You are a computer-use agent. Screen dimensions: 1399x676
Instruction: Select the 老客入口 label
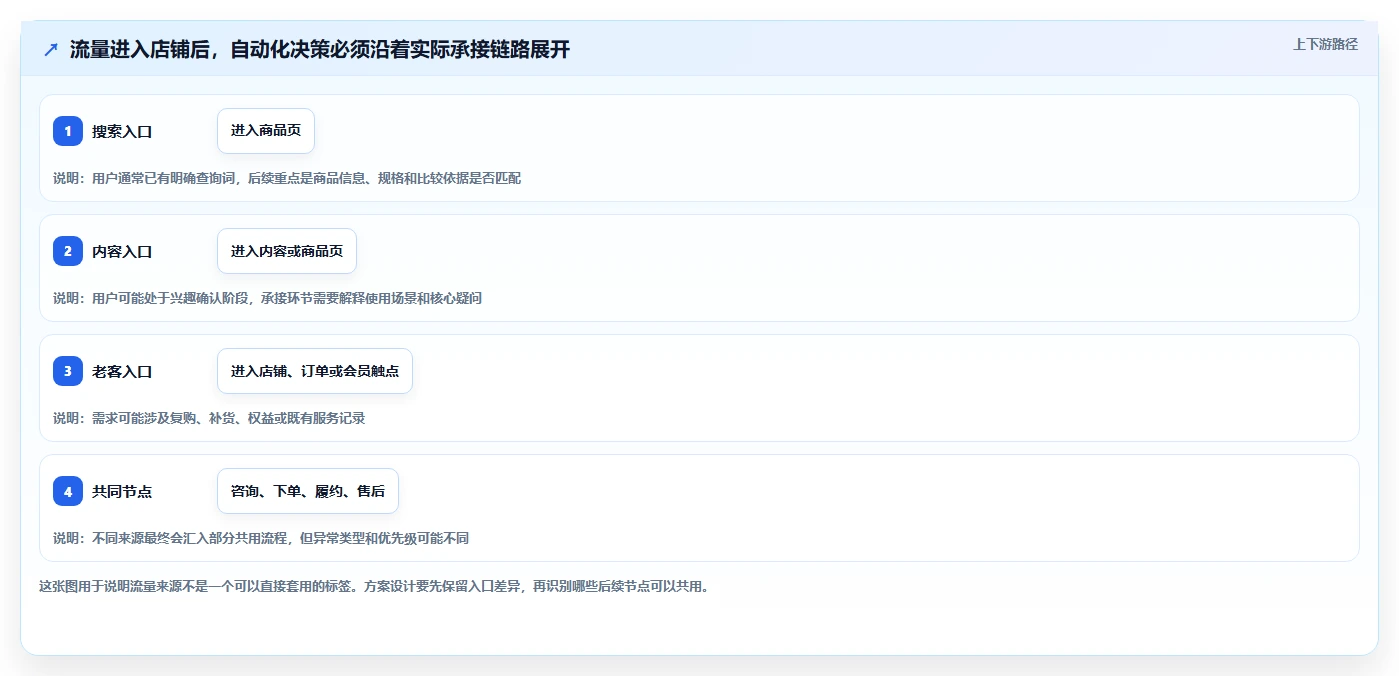coord(122,371)
